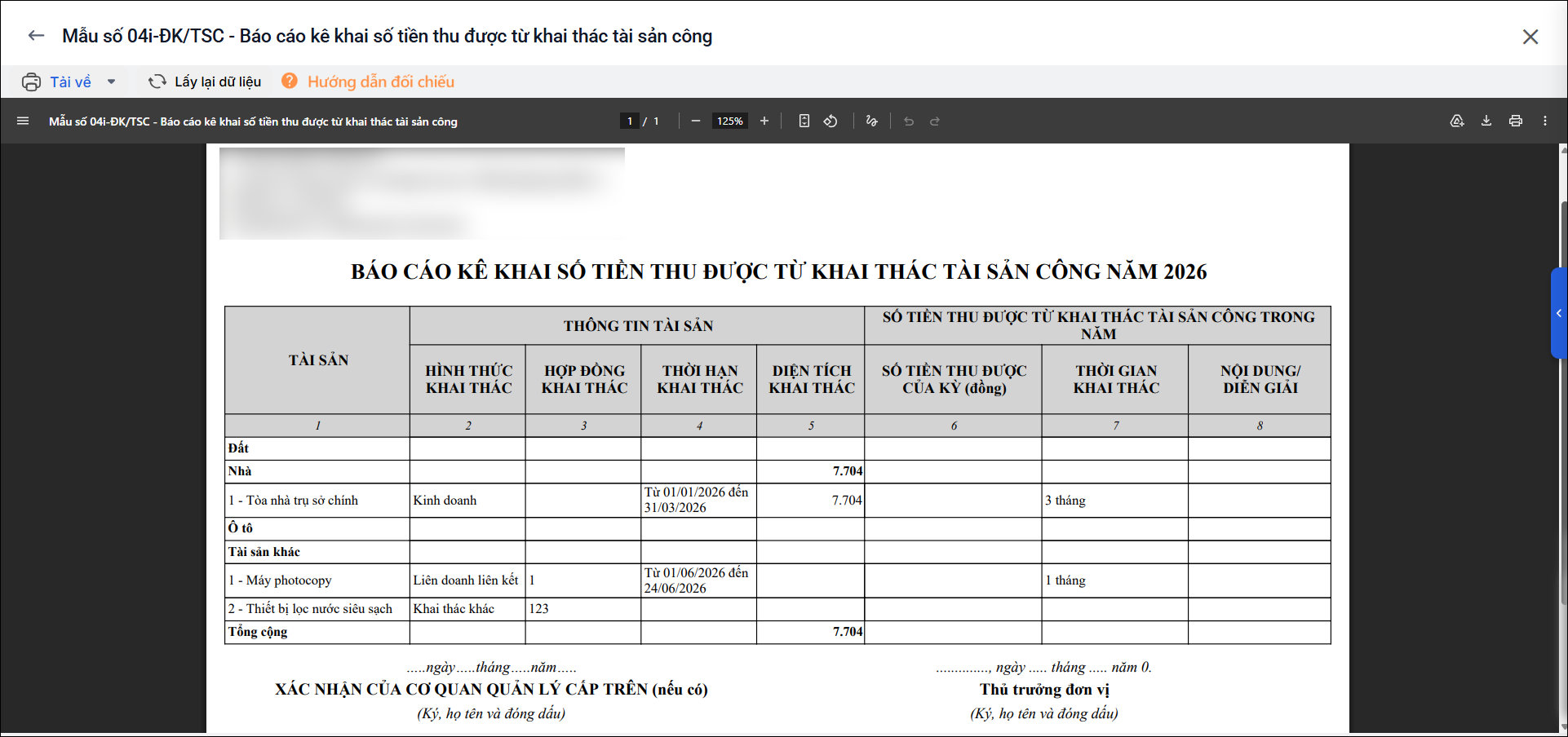This screenshot has height=737, width=1568.
Task: Click the 1 - Máy photocopy row
Action: pos(777,580)
